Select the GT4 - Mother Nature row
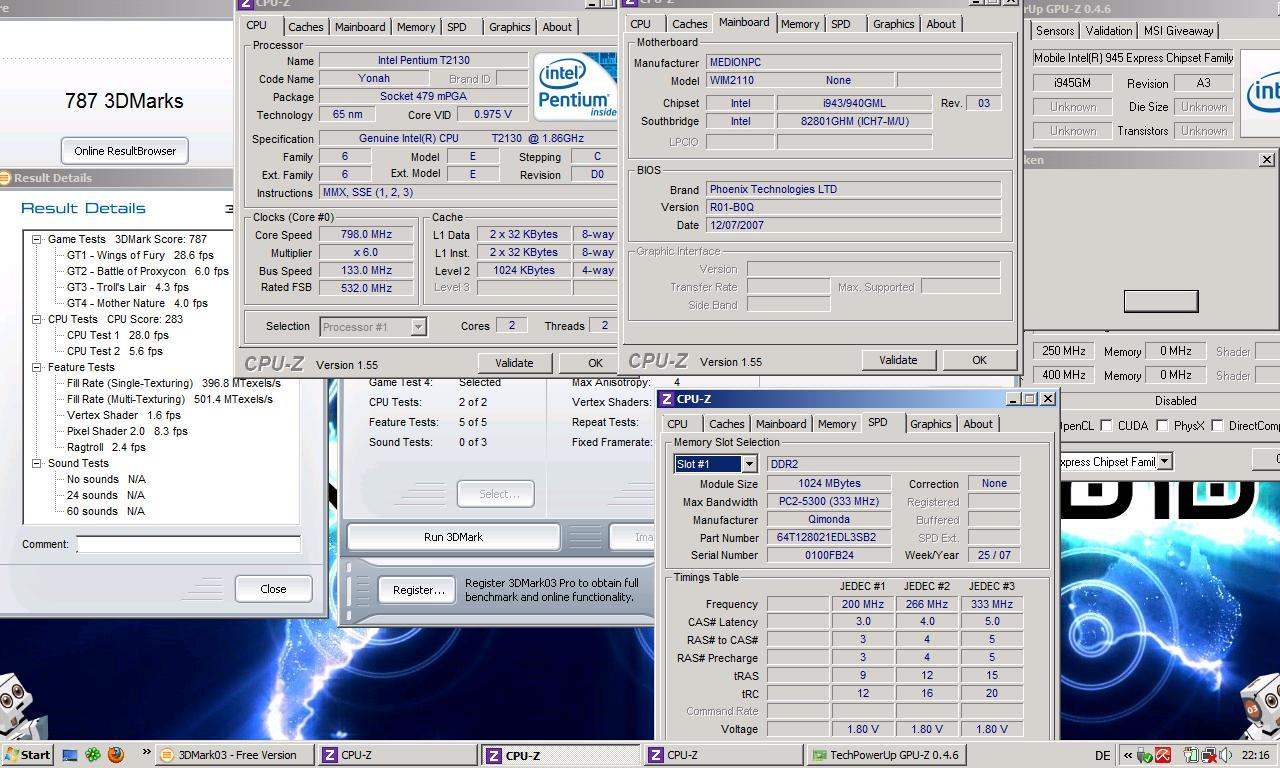 point(137,303)
